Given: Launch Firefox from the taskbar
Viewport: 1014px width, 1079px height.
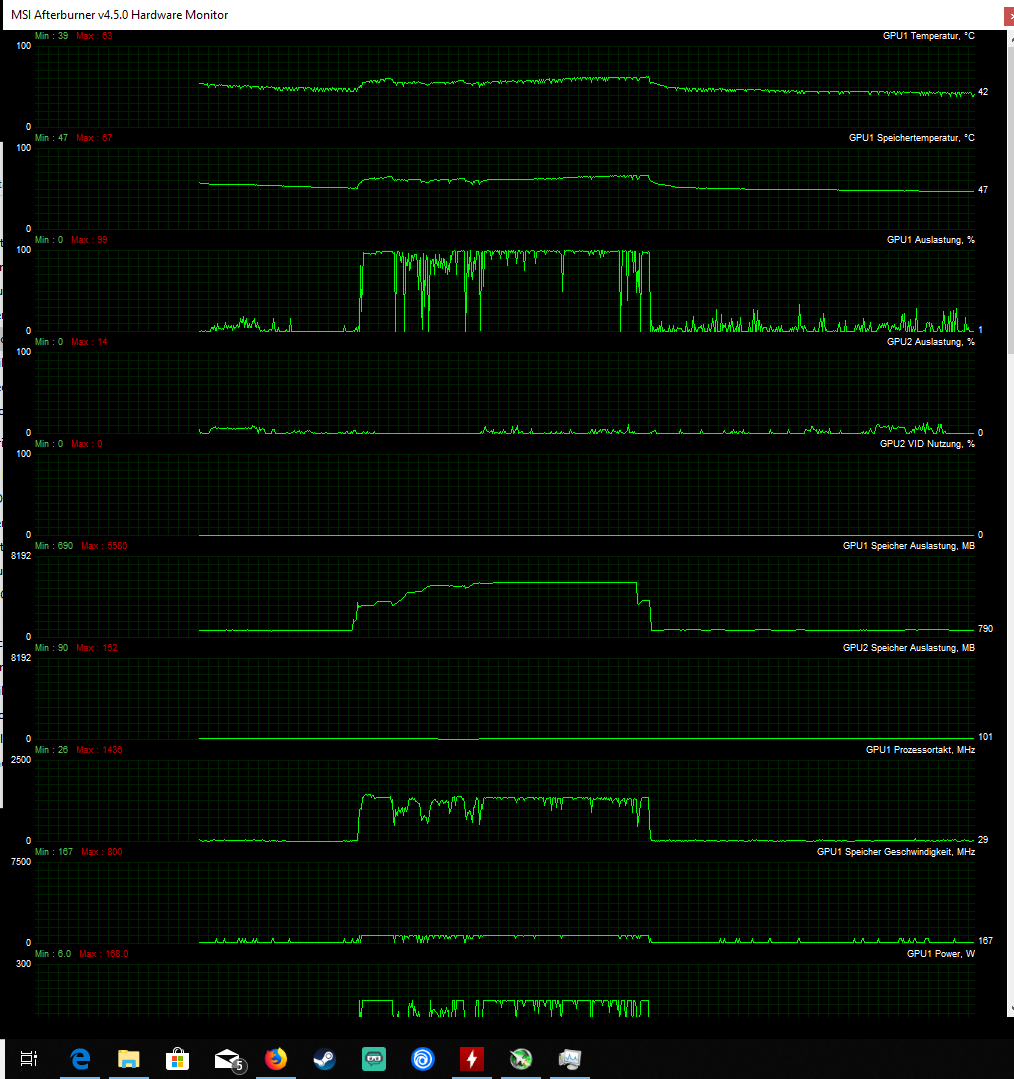Looking at the screenshot, I should 276,1058.
